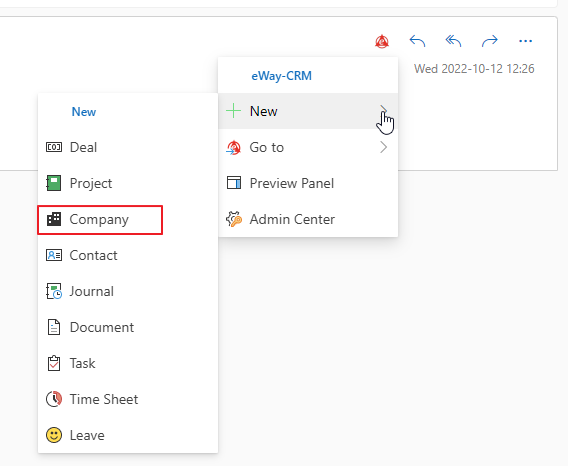This screenshot has height=466, width=568.
Task: Click the Company building icon
Action: click(x=54, y=219)
